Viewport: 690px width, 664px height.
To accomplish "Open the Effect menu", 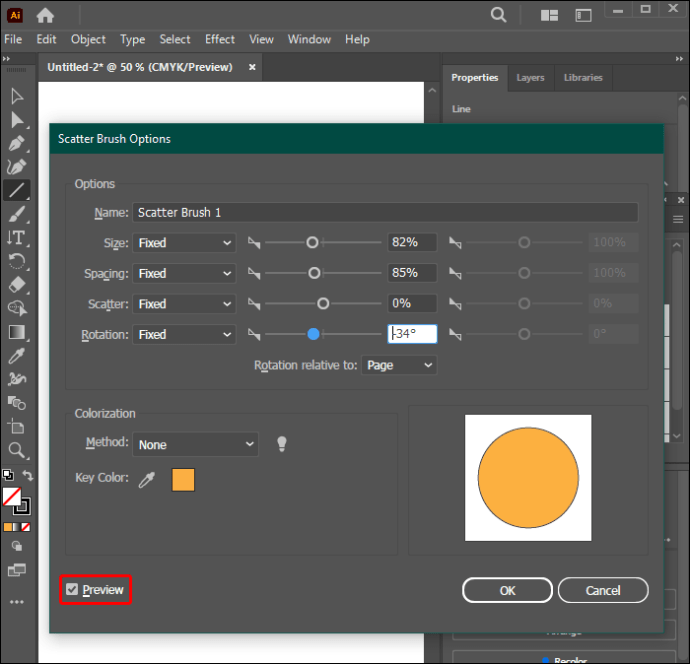I will click(x=220, y=39).
